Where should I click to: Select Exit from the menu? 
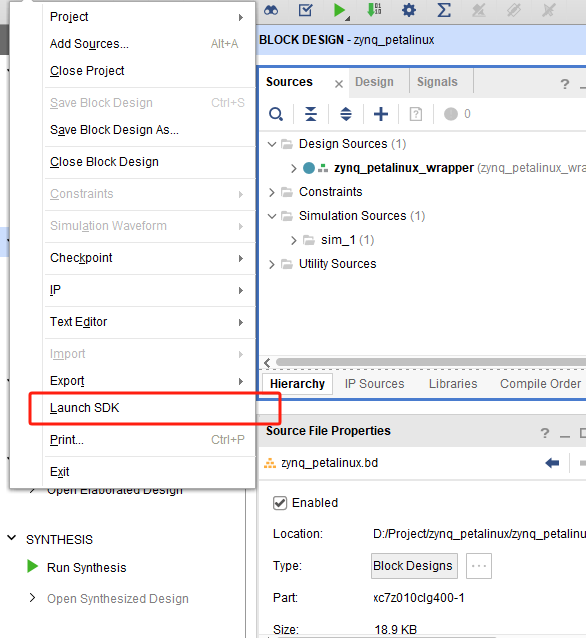point(149,472)
